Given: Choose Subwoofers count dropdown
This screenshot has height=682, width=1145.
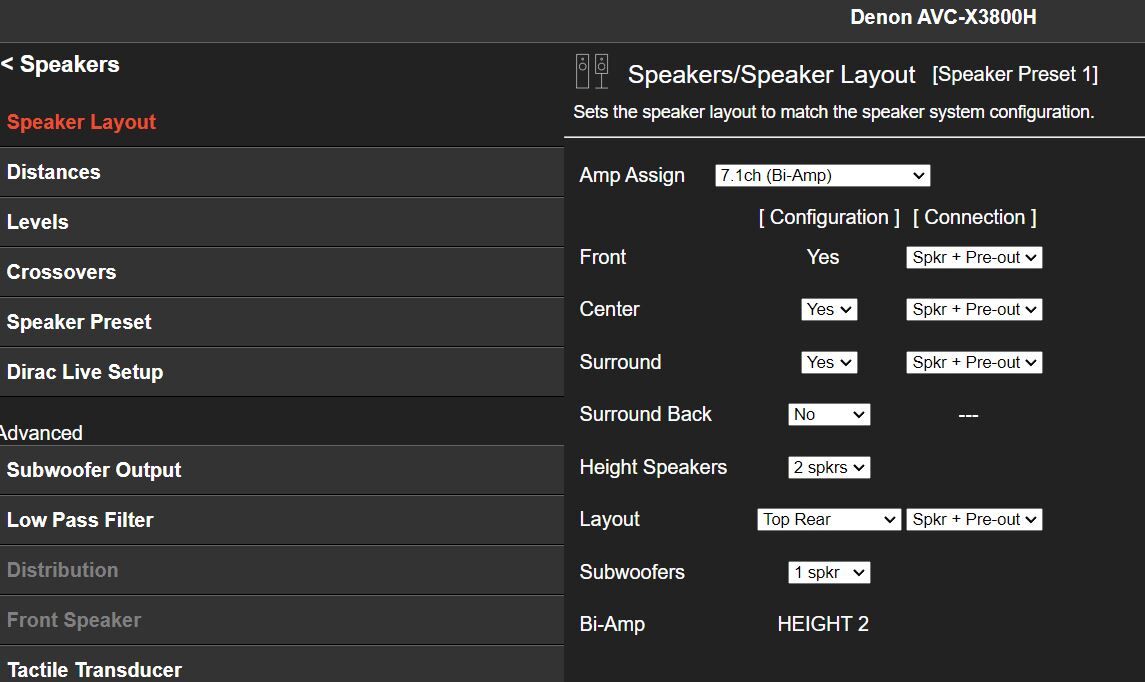Looking at the screenshot, I should pyautogui.click(x=829, y=573).
